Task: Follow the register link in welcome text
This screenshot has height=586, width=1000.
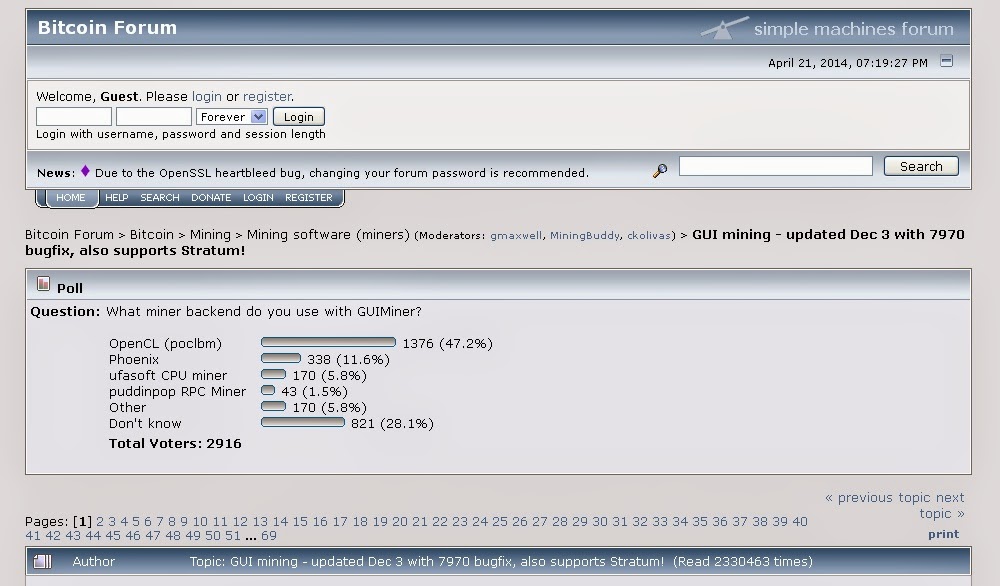Action: [x=267, y=96]
